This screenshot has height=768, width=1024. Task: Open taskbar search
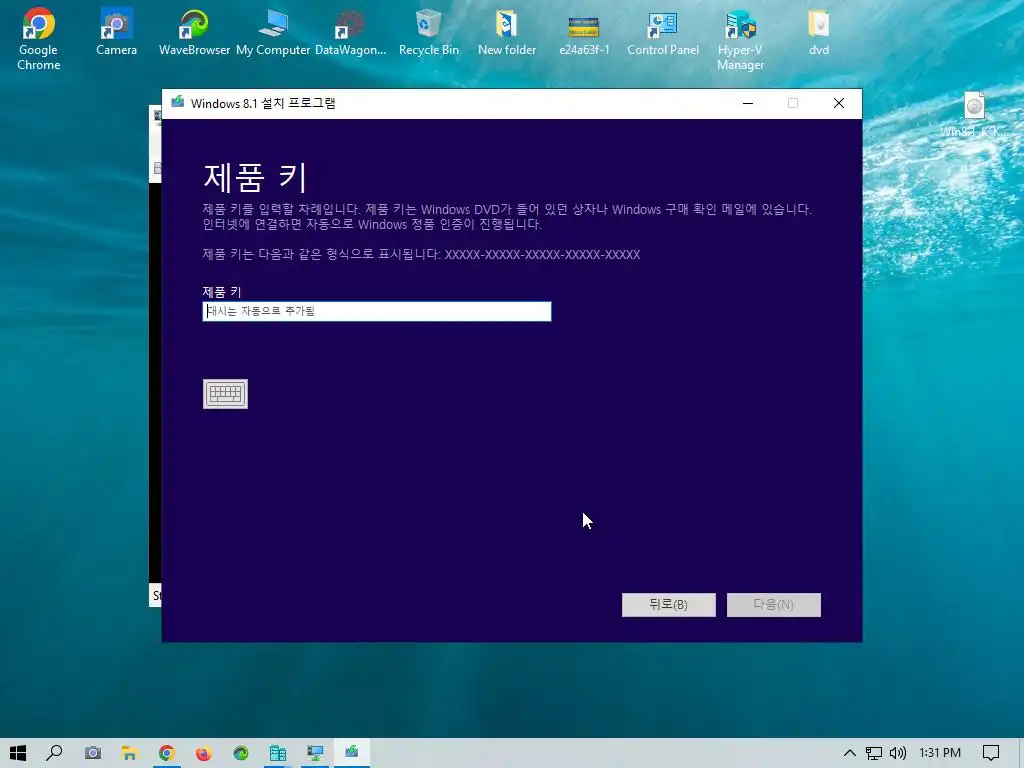55,753
